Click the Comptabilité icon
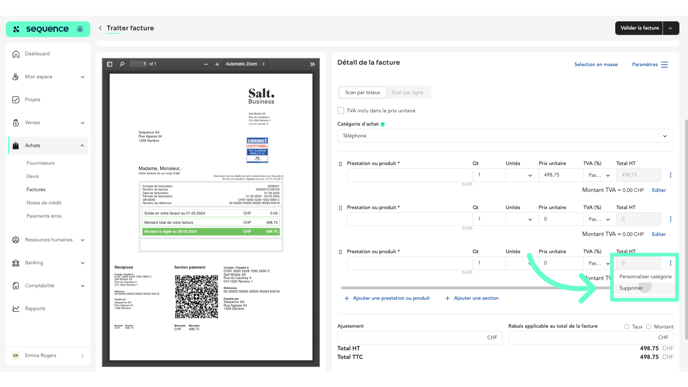This screenshot has height=387, width=688. pyautogui.click(x=16, y=286)
